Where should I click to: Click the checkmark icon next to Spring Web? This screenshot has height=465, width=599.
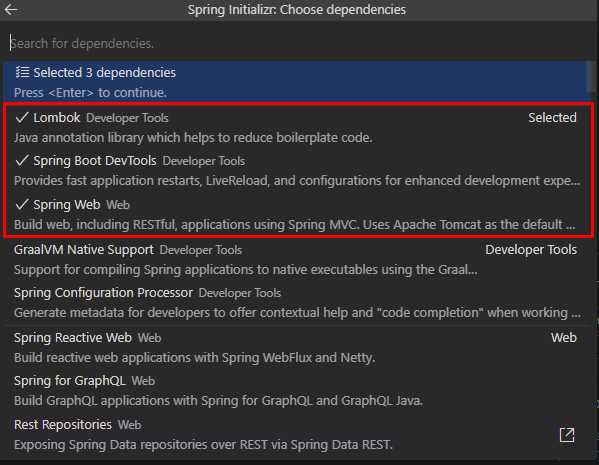point(22,204)
